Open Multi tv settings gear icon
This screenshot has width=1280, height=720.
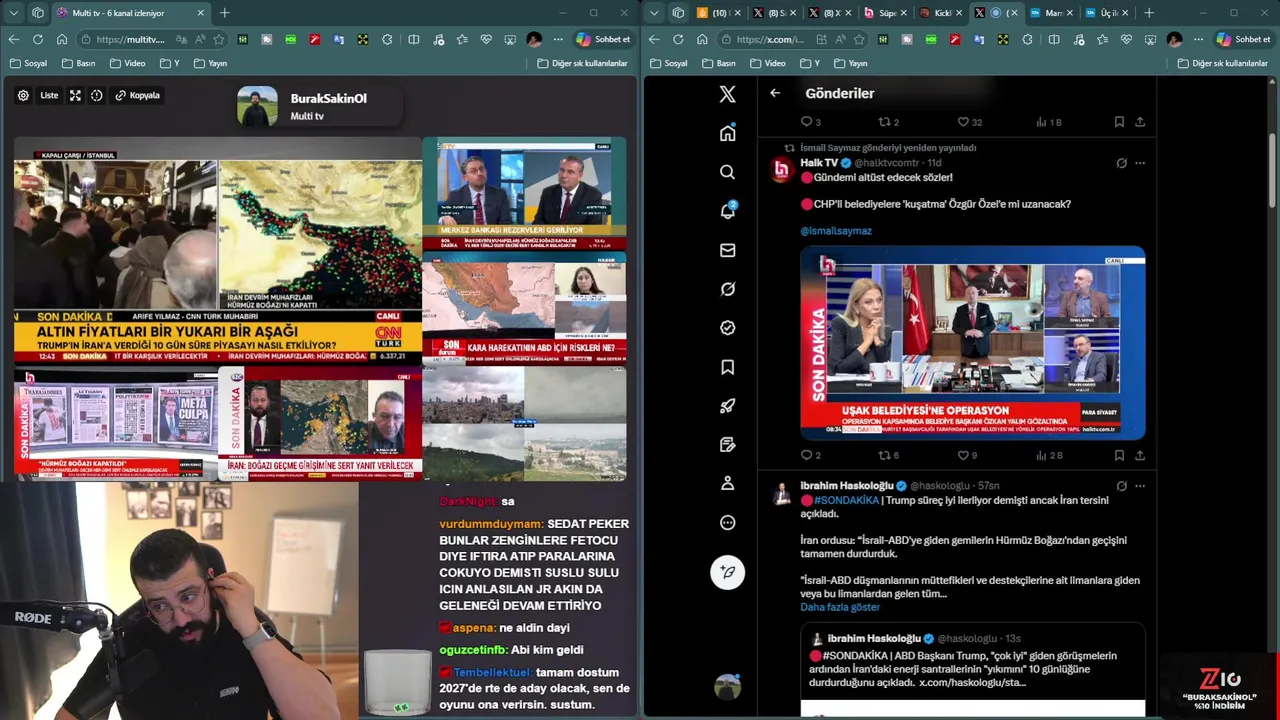[23, 96]
